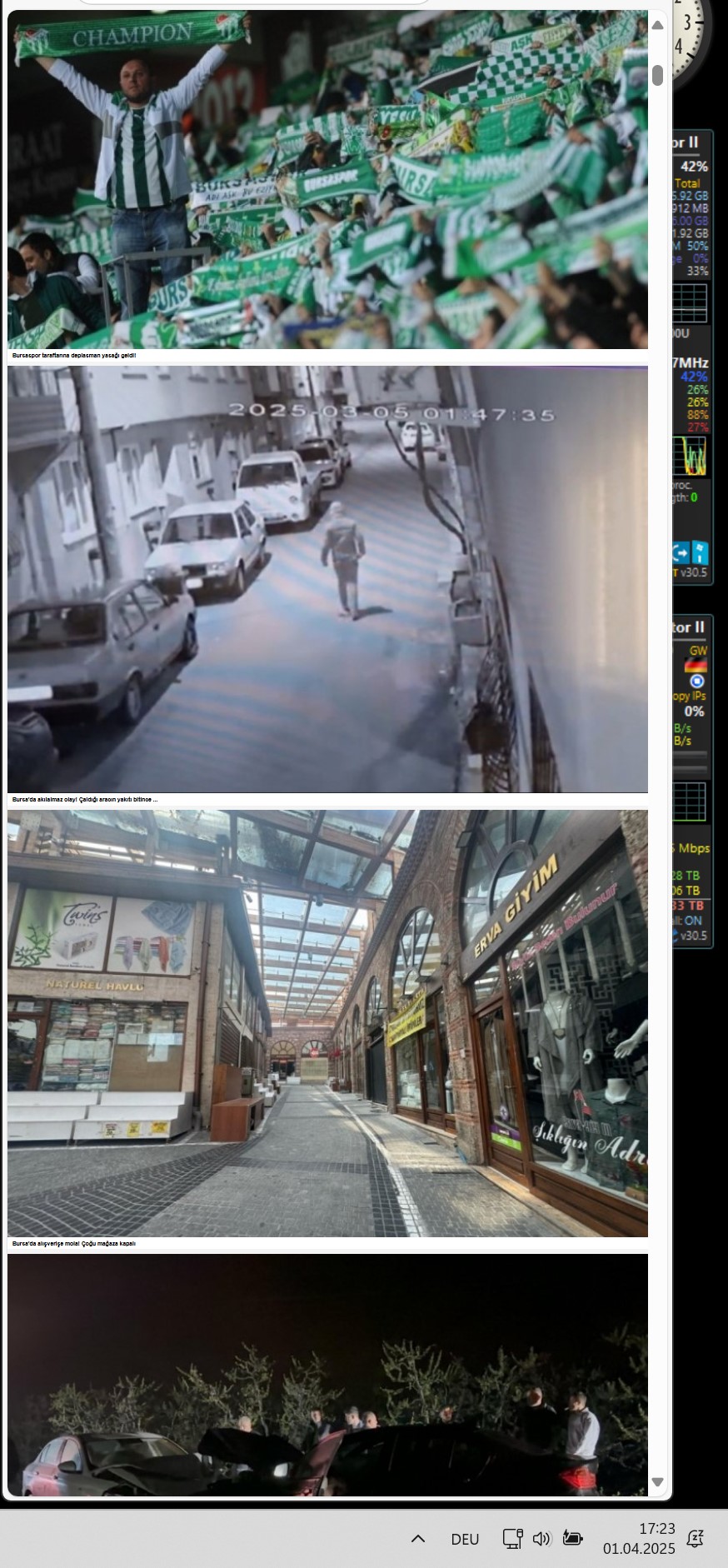Screen dimensions: 728x1568
Task: Click the 'Total' label in memory gadget
Action: [687, 183]
